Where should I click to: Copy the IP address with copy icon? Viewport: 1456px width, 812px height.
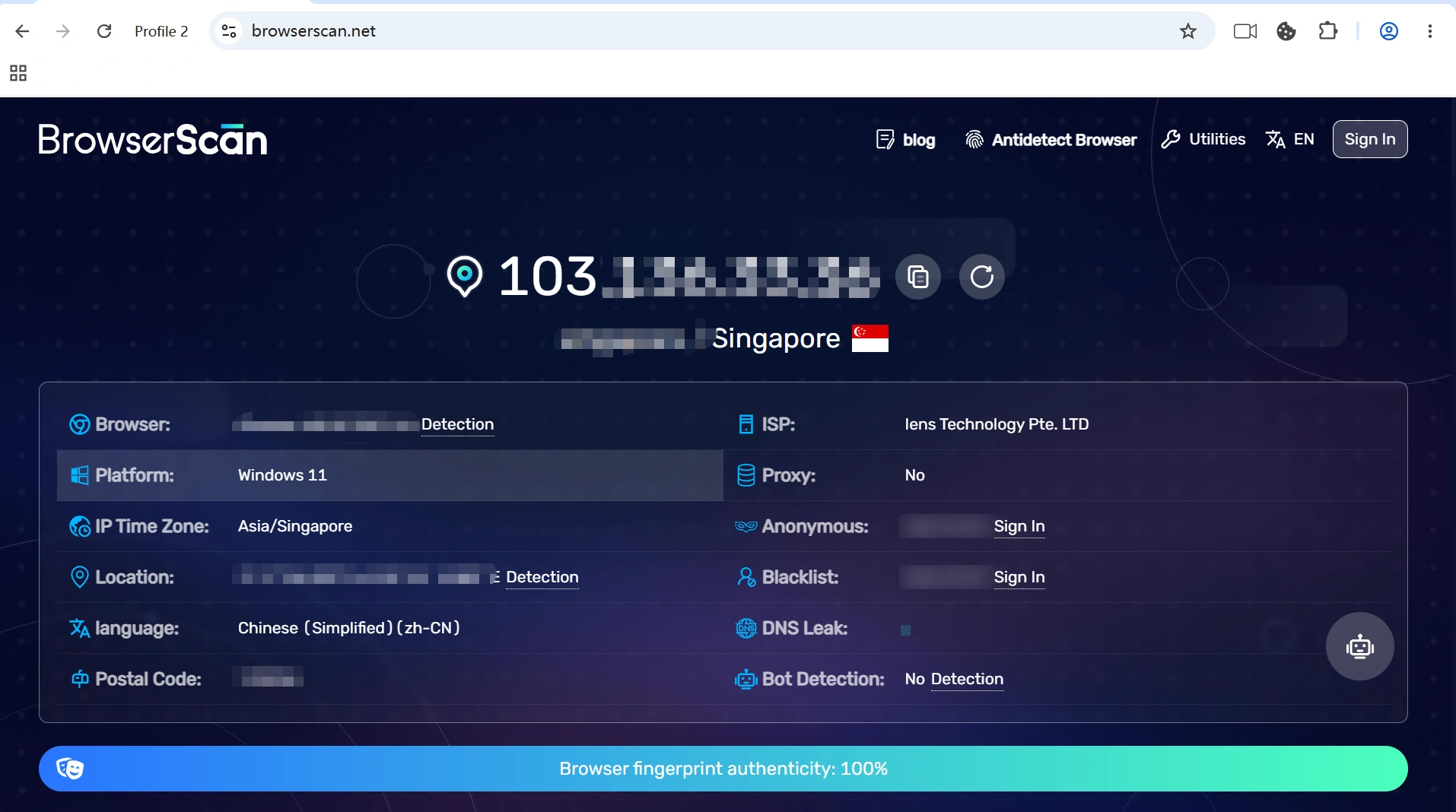coord(918,277)
